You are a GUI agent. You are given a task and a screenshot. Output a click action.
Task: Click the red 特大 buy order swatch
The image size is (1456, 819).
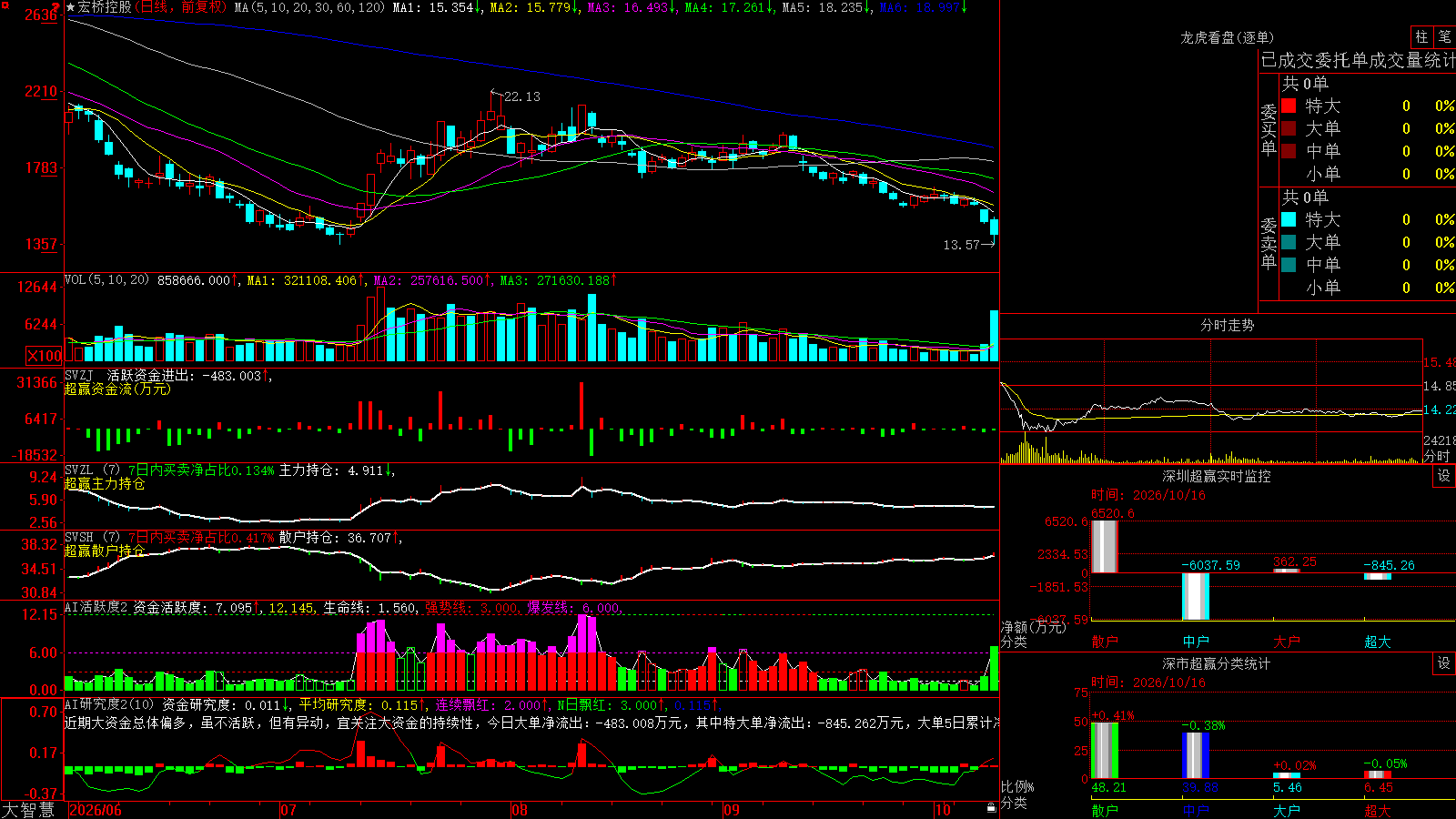point(1289,106)
